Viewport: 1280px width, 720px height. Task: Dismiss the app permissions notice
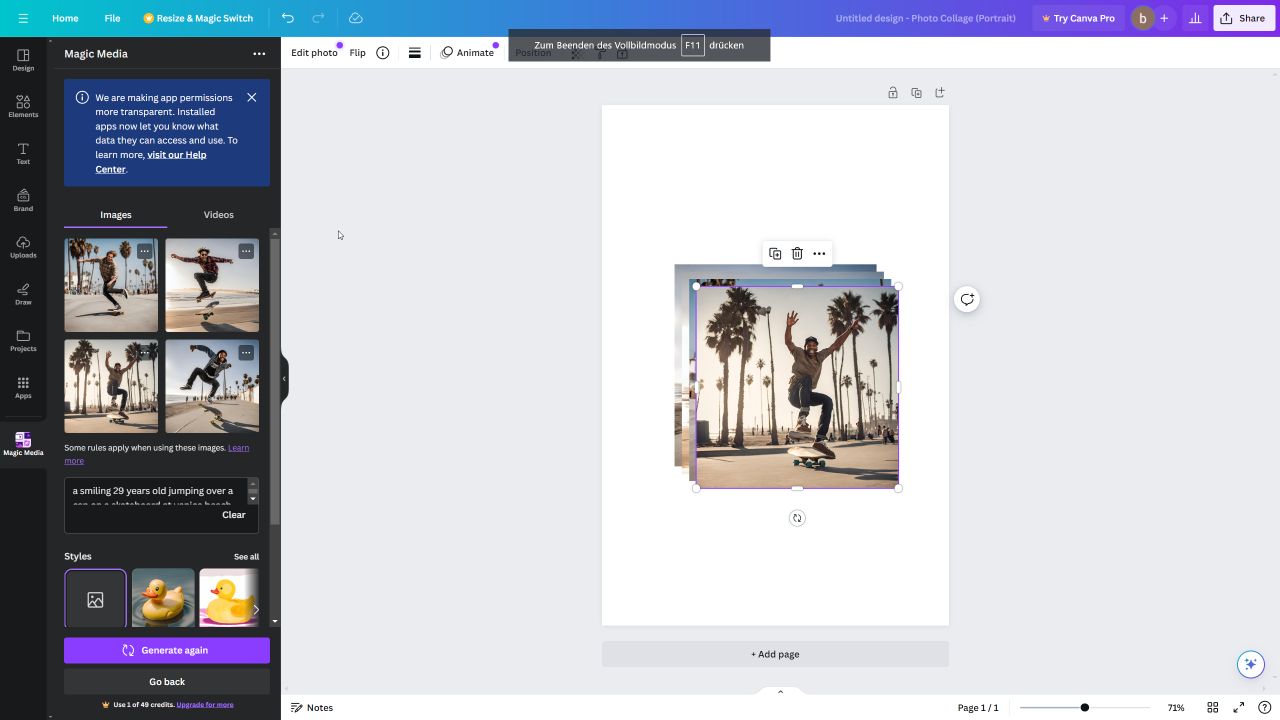252,97
